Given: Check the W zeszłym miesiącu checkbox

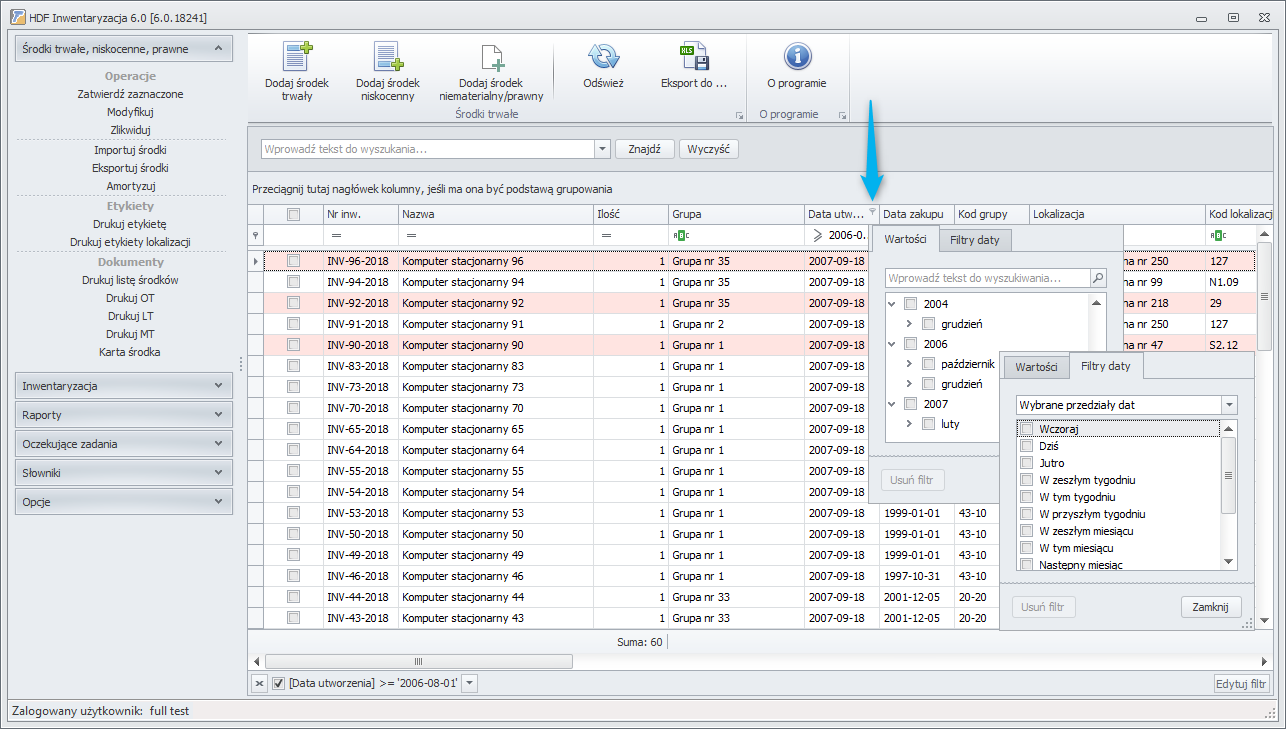Looking at the screenshot, I should coord(1026,531).
